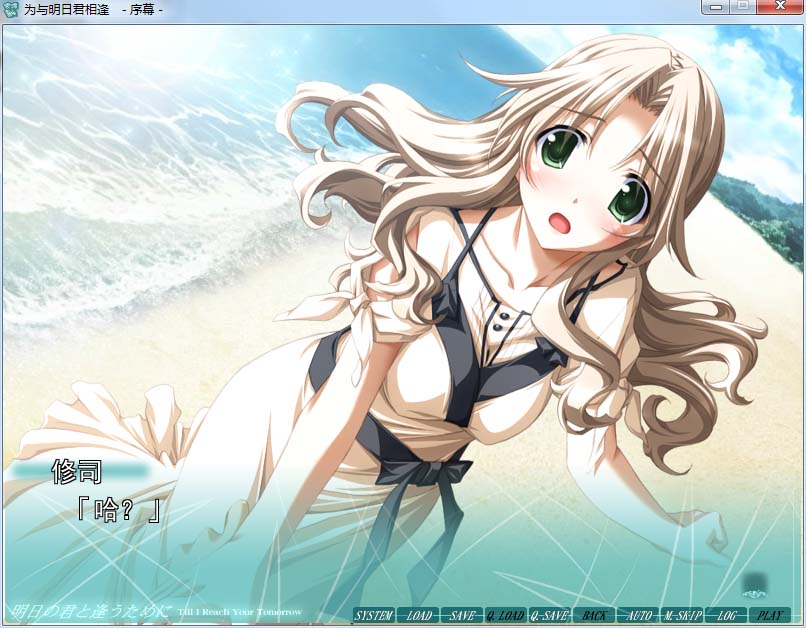The height and width of the screenshot is (628, 806).
Task: Enable M-SKIP message skipping
Action: (x=682, y=615)
